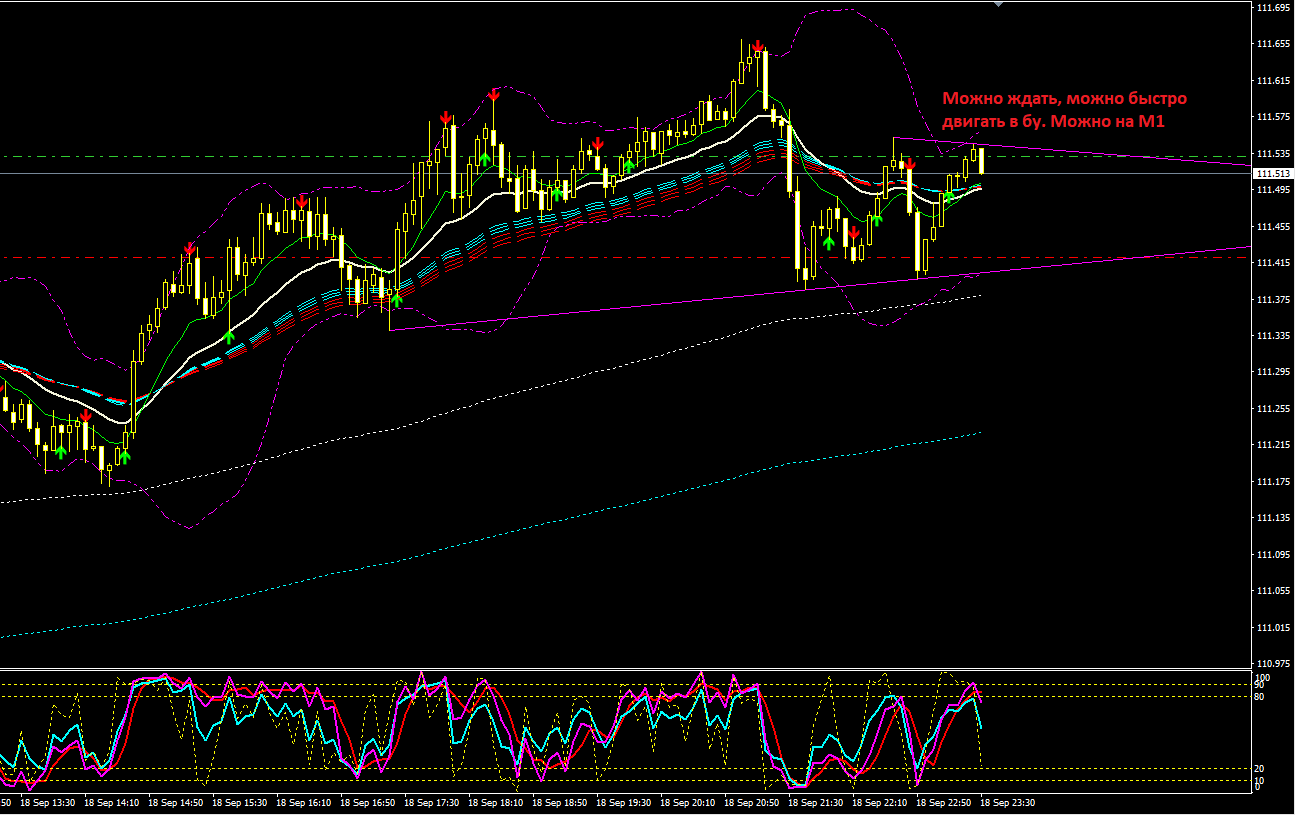Click price axis label 111.255
This screenshot has width=1295, height=815.
[1273, 409]
